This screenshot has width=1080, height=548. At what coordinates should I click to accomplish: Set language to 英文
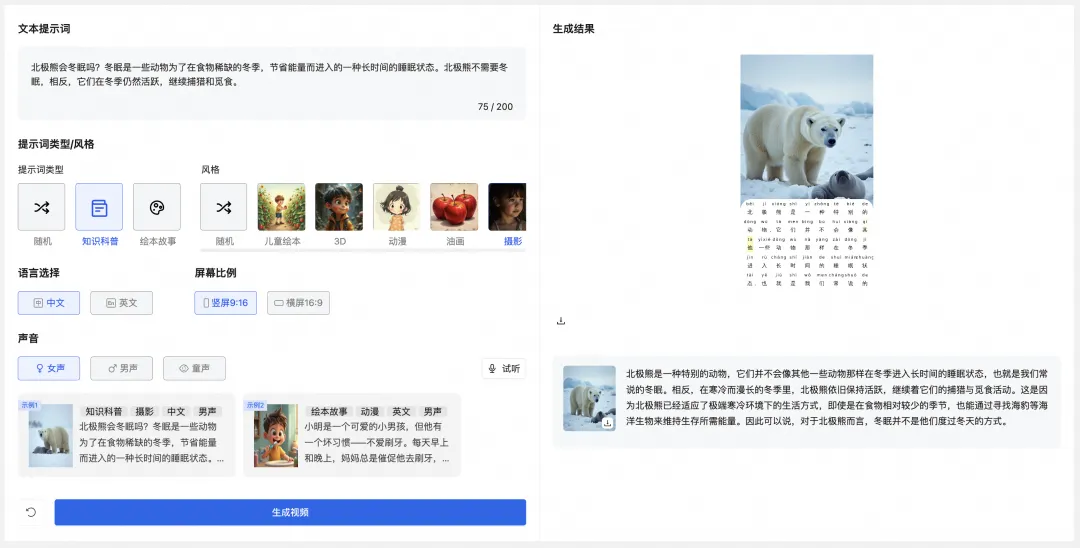coord(121,303)
